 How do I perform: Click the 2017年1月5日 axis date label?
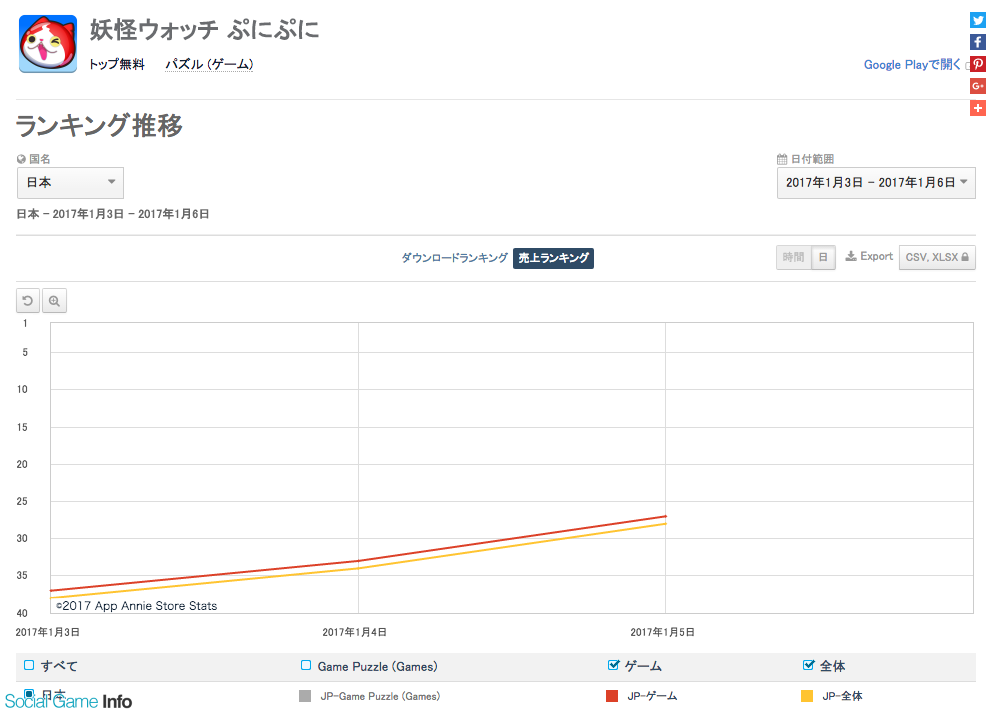(x=662, y=632)
